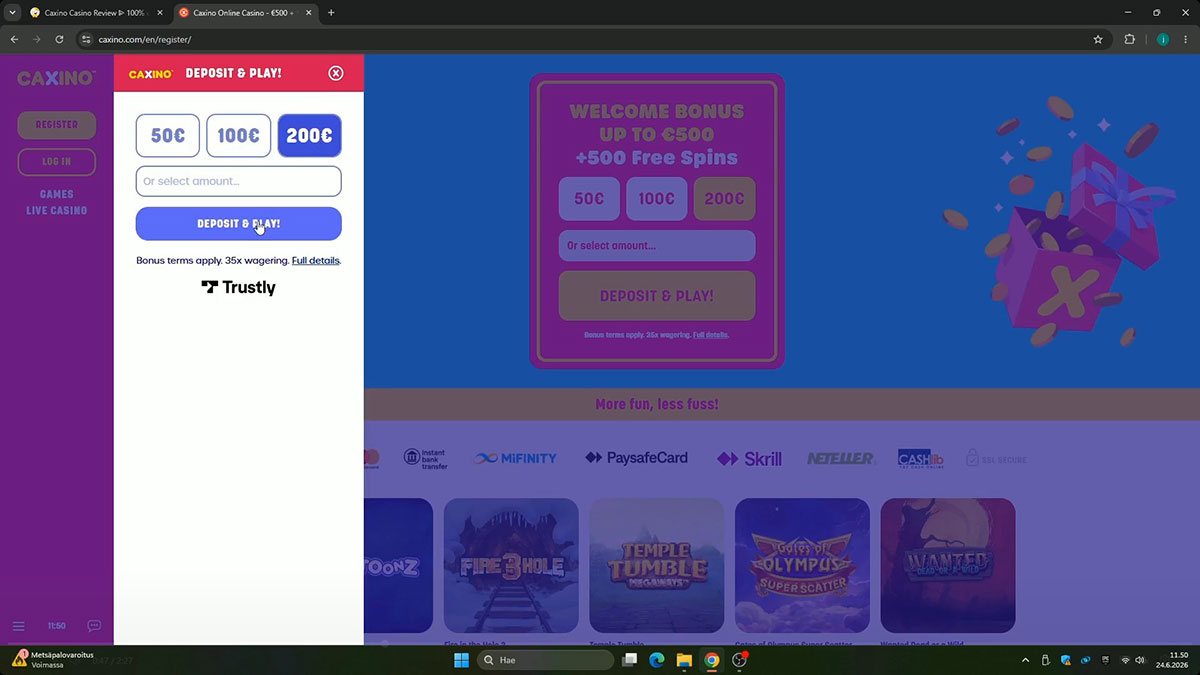Click the address bar URL
Viewport: 1200px width, 675px height.
point(145,40)
